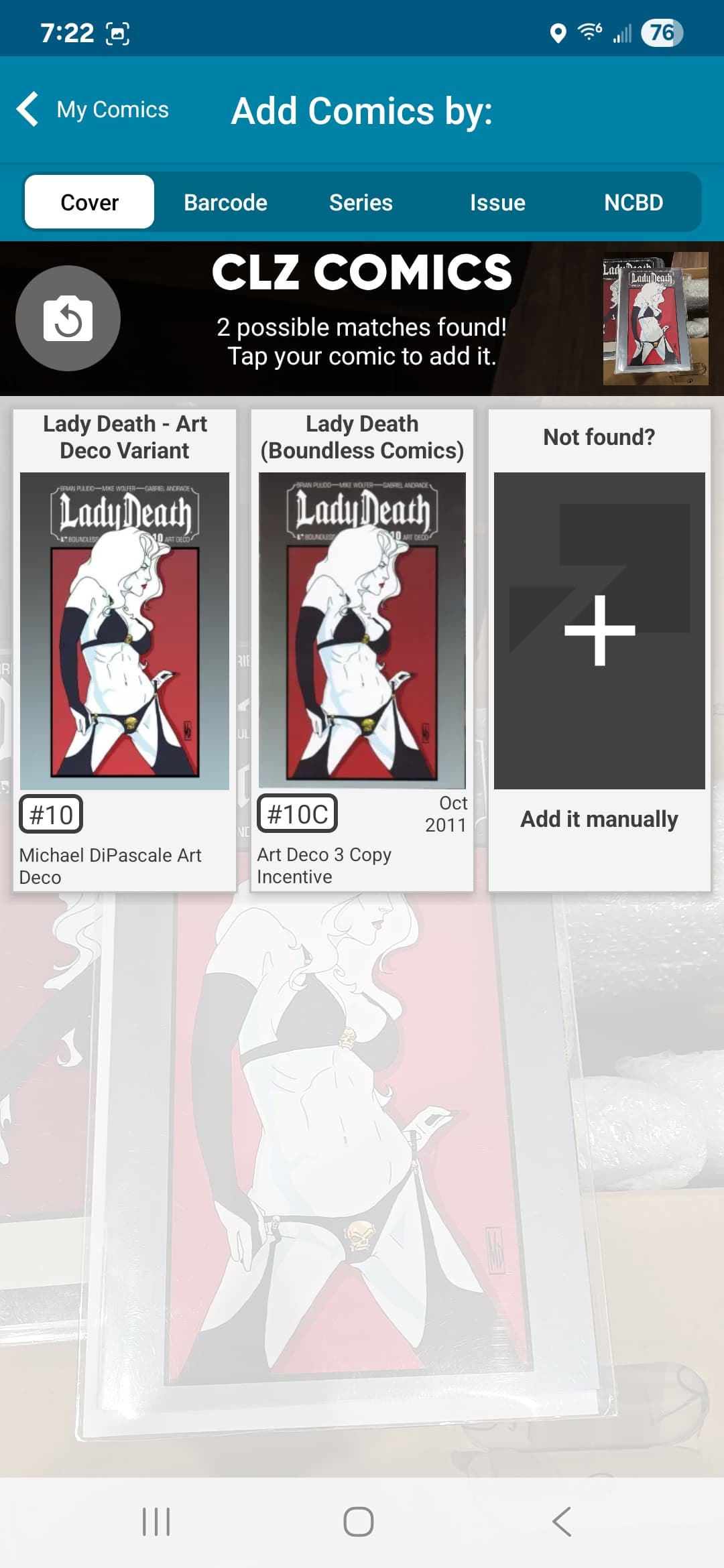This screenshot has width=724, height=1568.
Task: Select the Cover tab
Action: (x=89, y=202)
